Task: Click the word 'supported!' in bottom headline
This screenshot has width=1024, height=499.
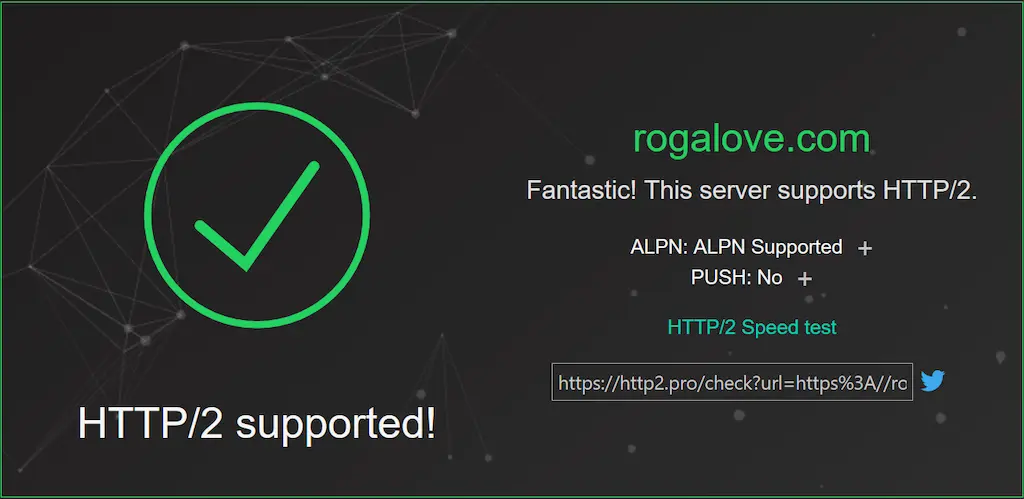Action: tap(336, 425)
